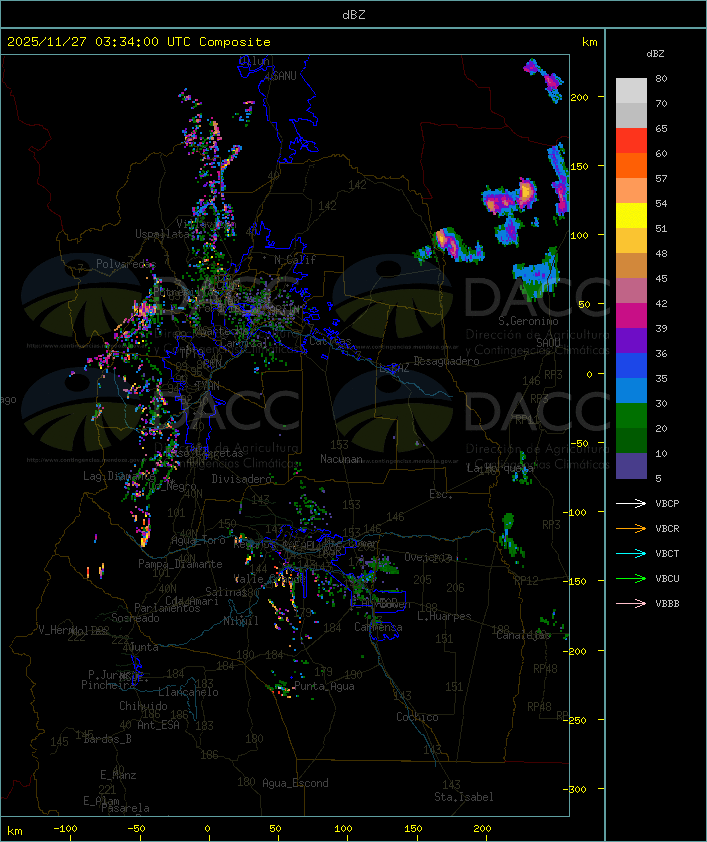The height and width of the screenshot is (842, 707).
Task: Select the VBCT legend label
Action: [x=667, y=554]
